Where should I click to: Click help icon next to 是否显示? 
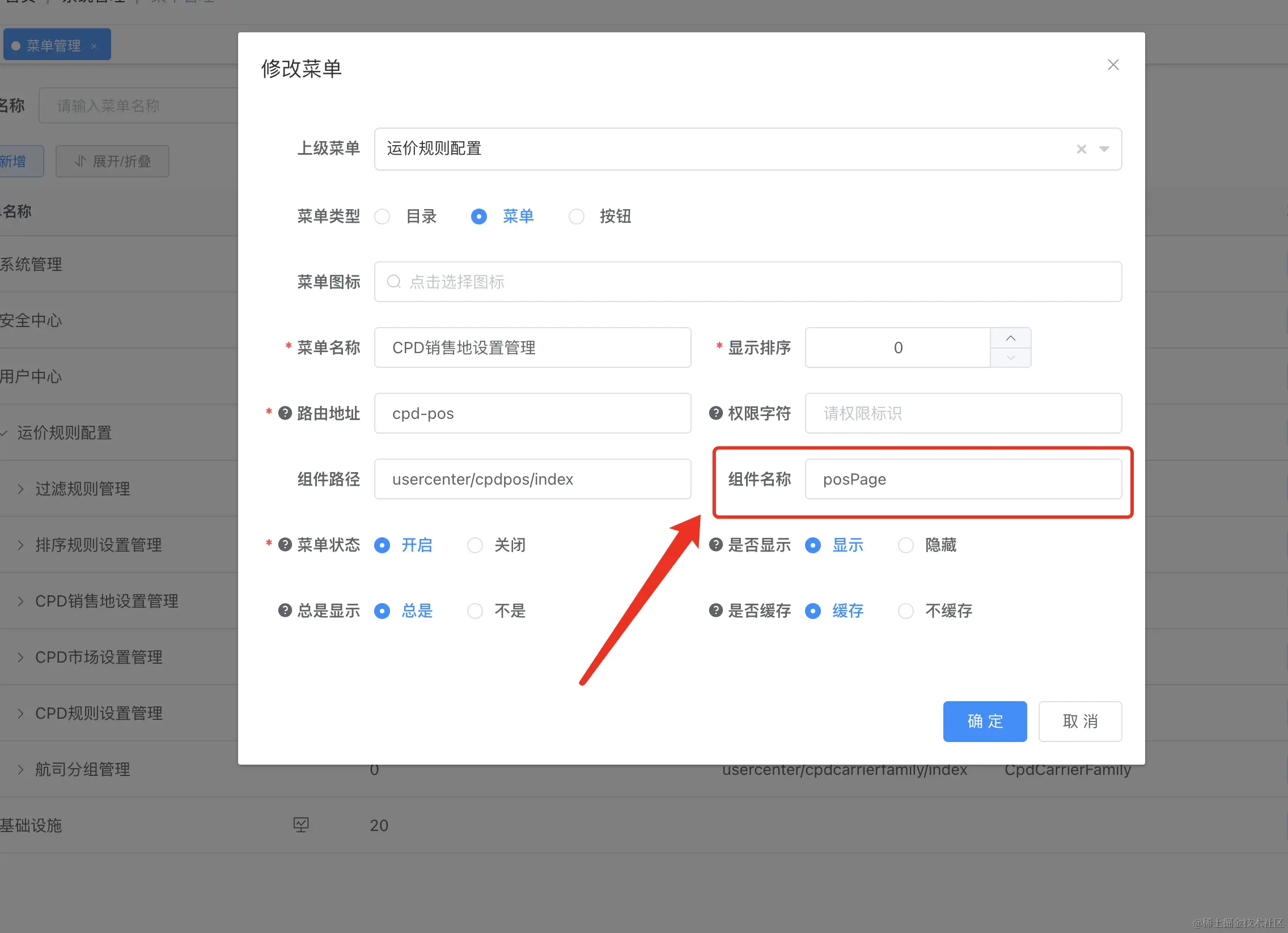(x=715, y=545)
